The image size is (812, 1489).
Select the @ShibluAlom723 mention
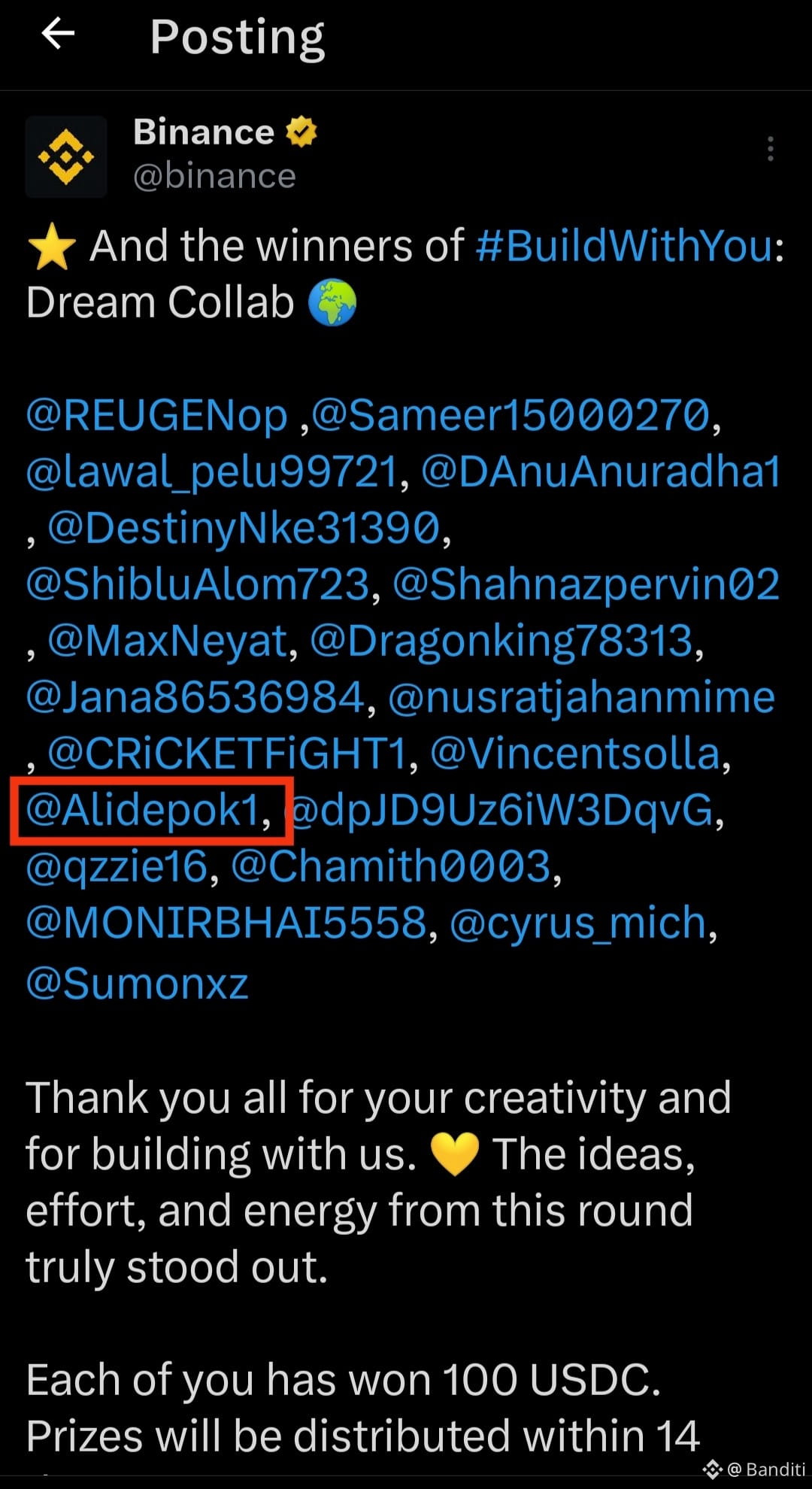(198, 584)
